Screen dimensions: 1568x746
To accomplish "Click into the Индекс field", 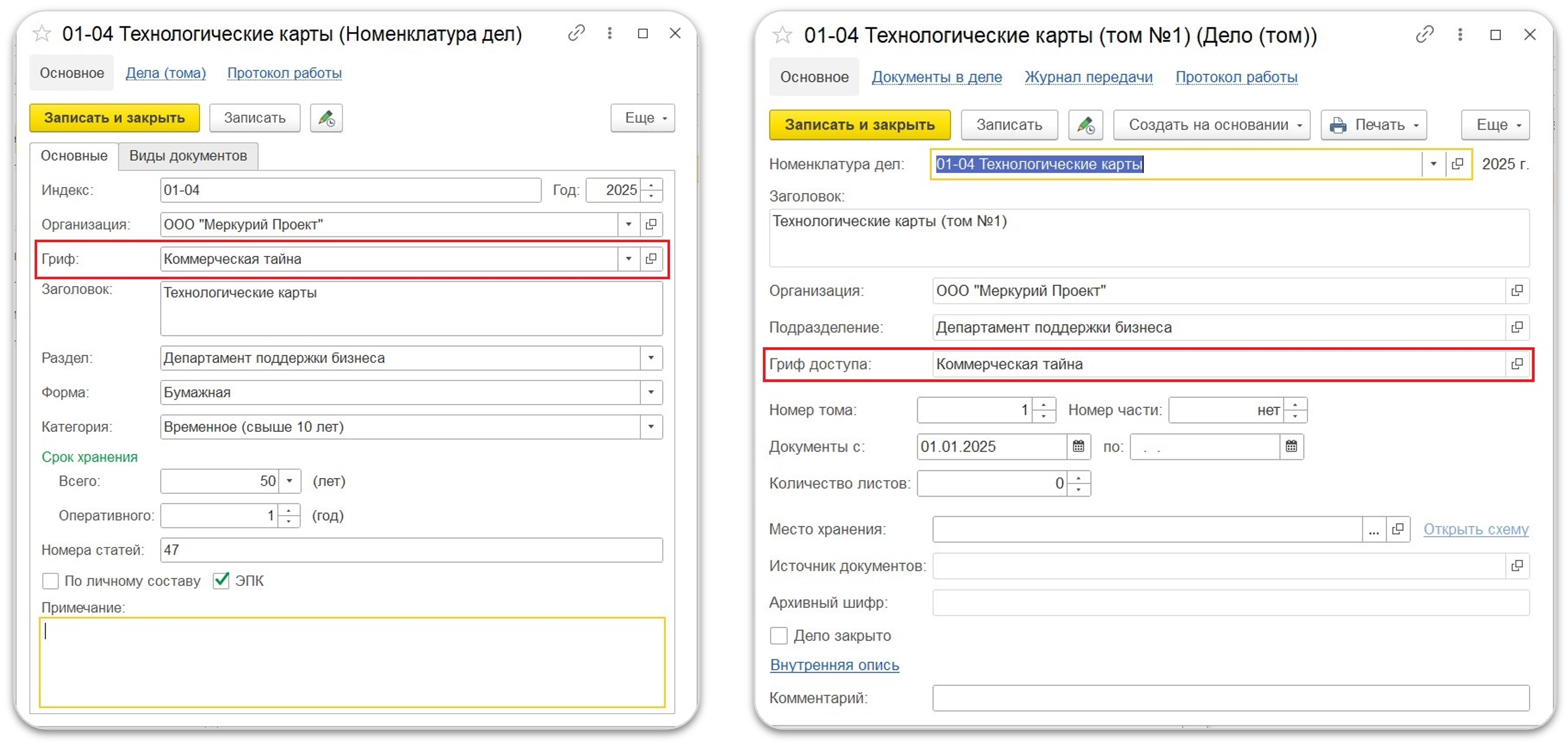I will (x=351, y=190).
